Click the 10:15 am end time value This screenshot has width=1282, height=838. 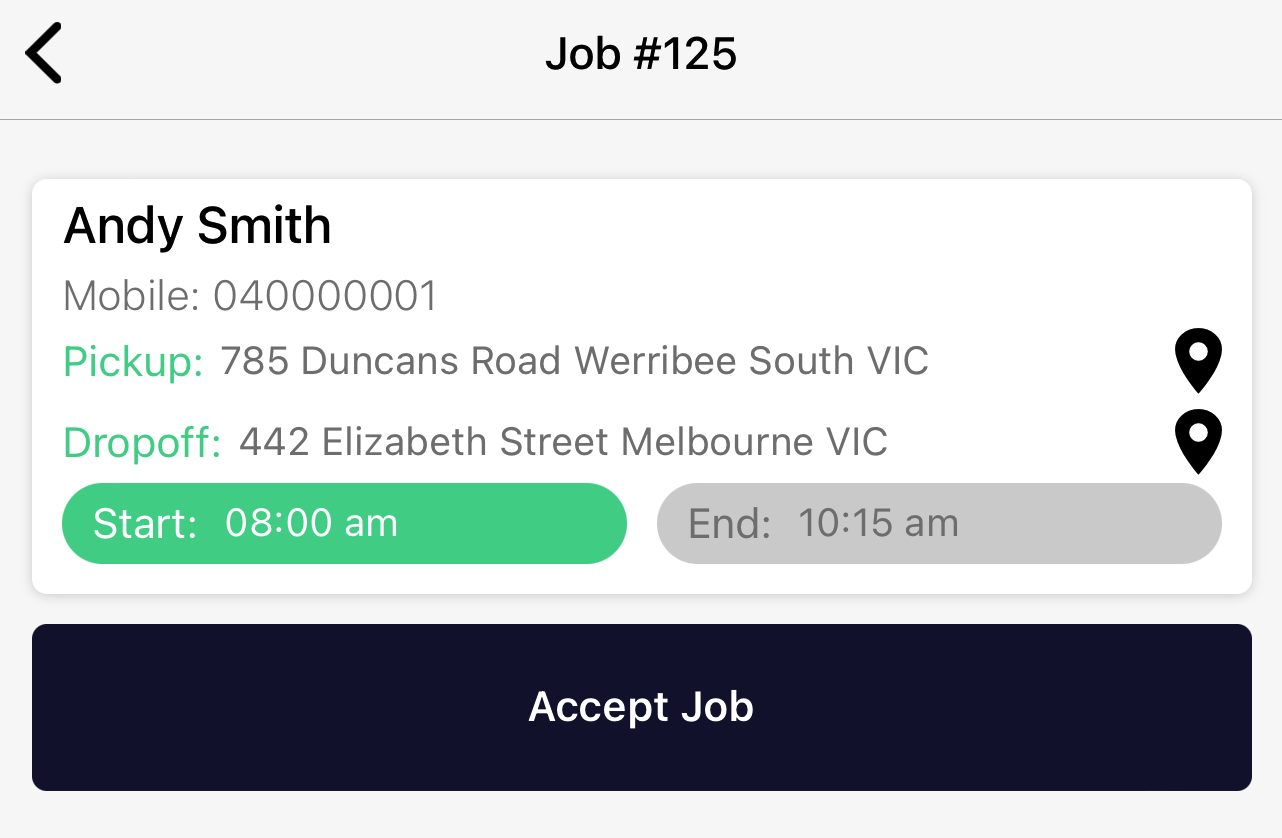(878, 523)
